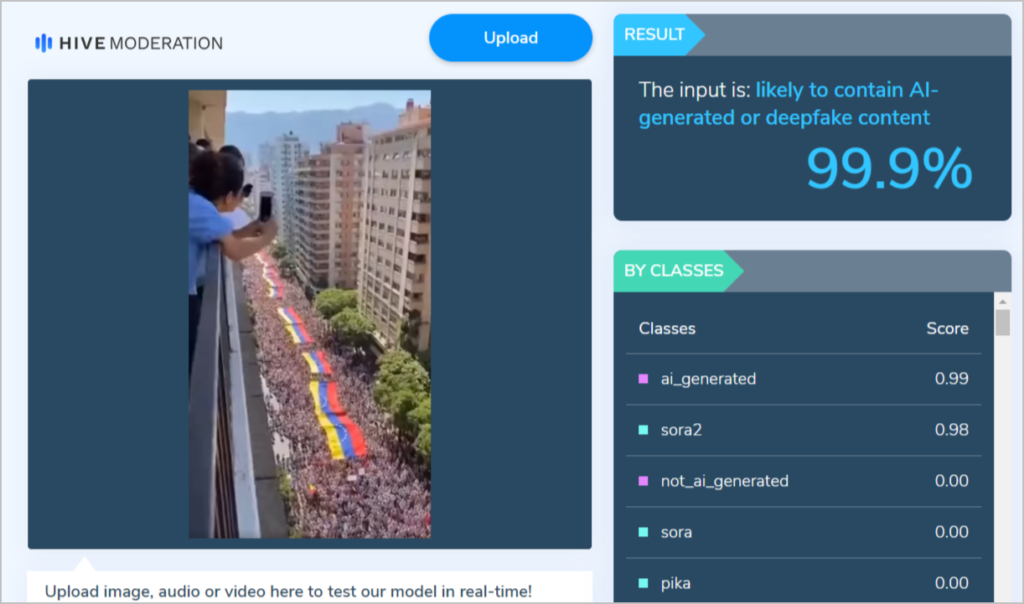Select the uploaded protest video thumbnail
Image resolution: width=1024 pixels, height=604 pixels.
coord(310,314)
